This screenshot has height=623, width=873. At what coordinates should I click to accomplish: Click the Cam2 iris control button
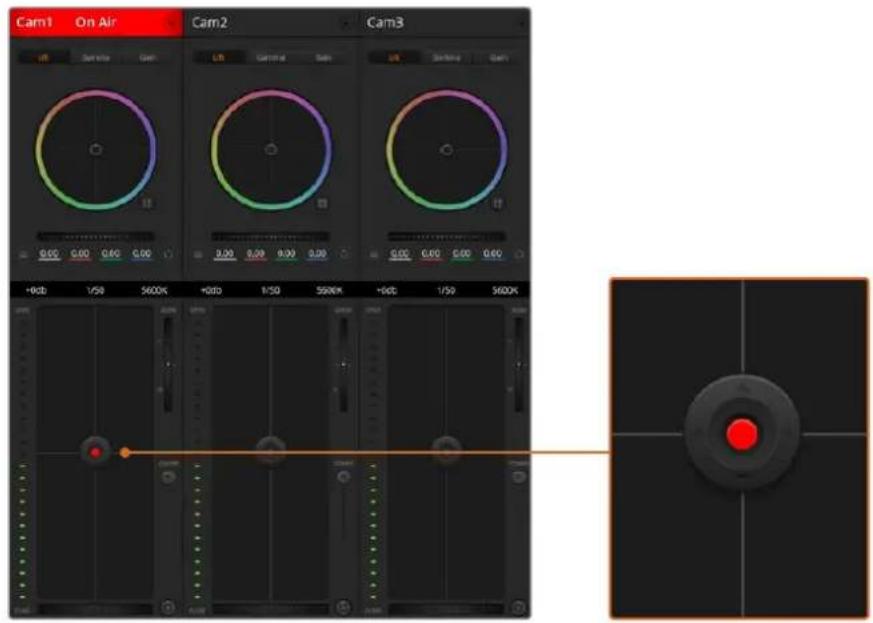point(271,450)
